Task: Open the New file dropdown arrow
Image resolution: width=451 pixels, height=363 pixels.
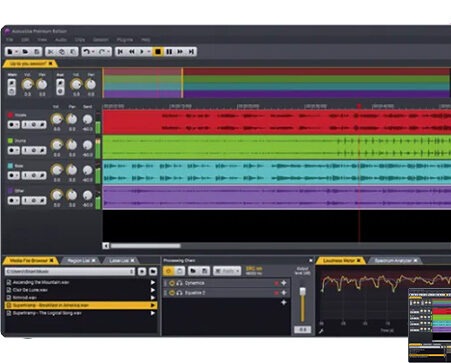Action: click(16, 52)
